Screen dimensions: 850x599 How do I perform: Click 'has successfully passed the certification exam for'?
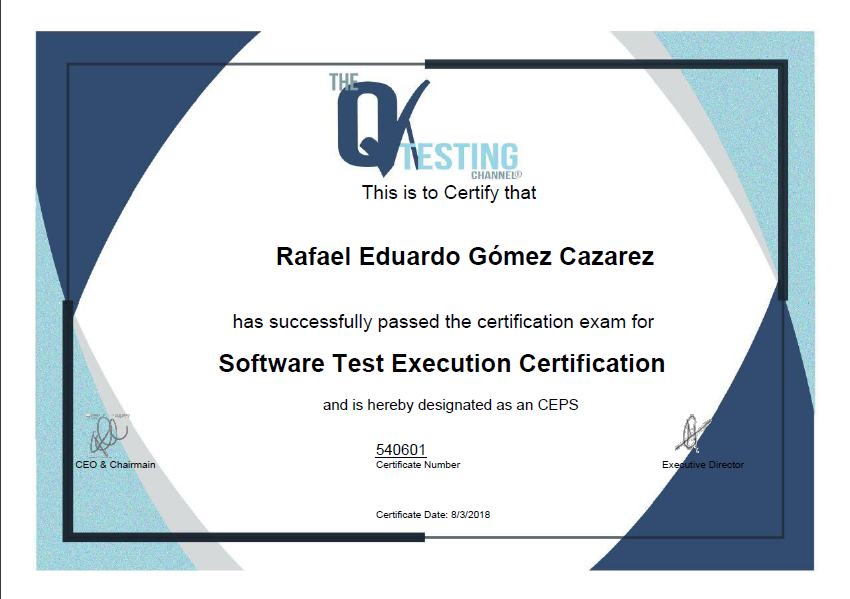[x=443, y=321]
